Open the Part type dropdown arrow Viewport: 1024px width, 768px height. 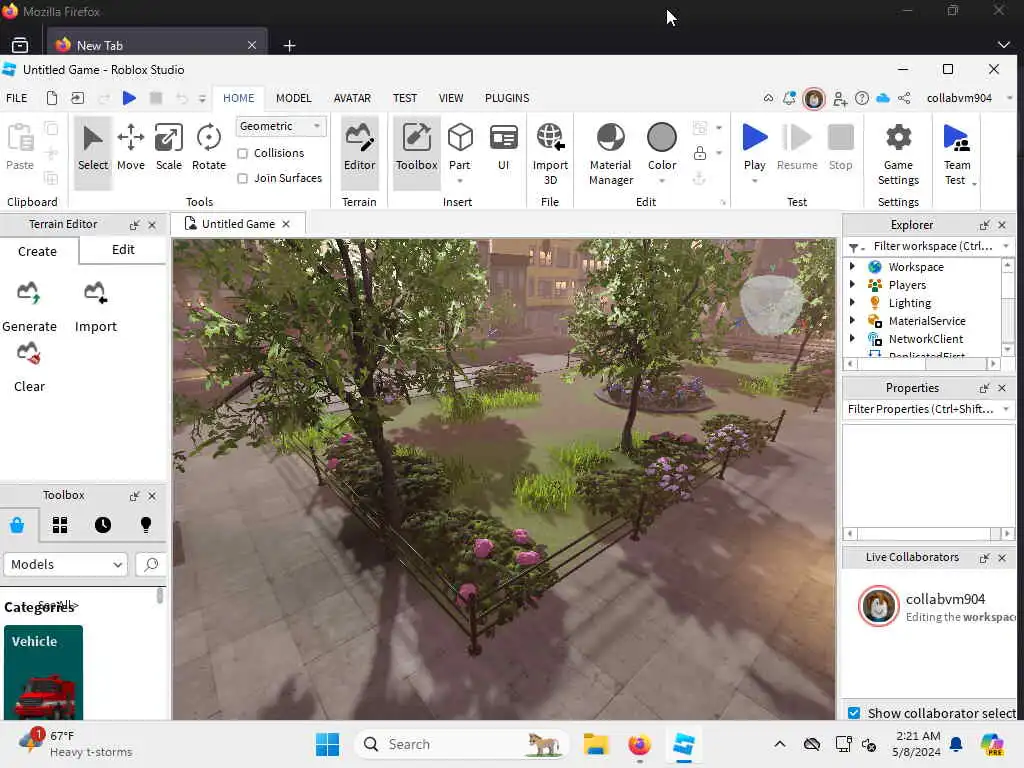(x=460, y=181)
